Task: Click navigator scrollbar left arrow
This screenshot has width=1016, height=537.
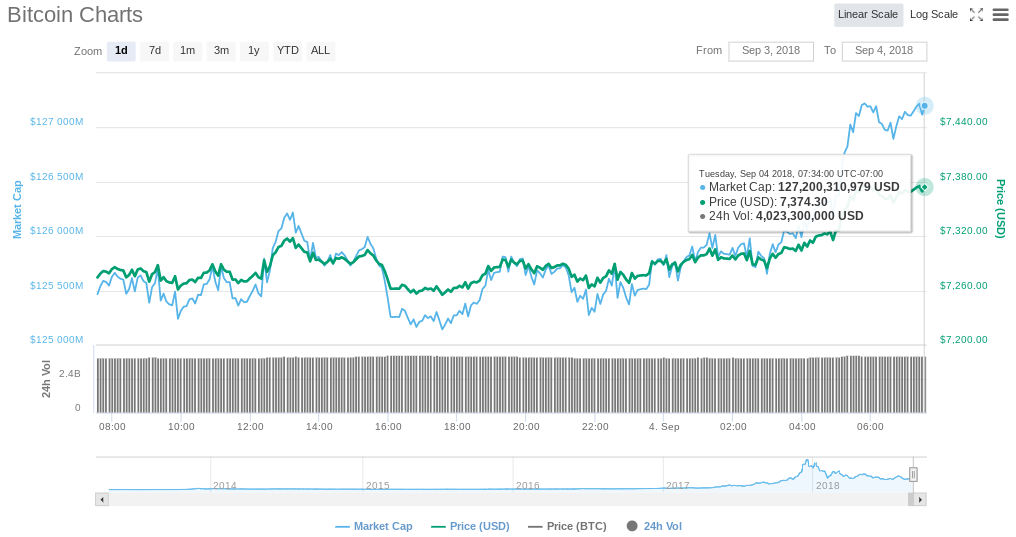Action: click(x=102, y=499)
